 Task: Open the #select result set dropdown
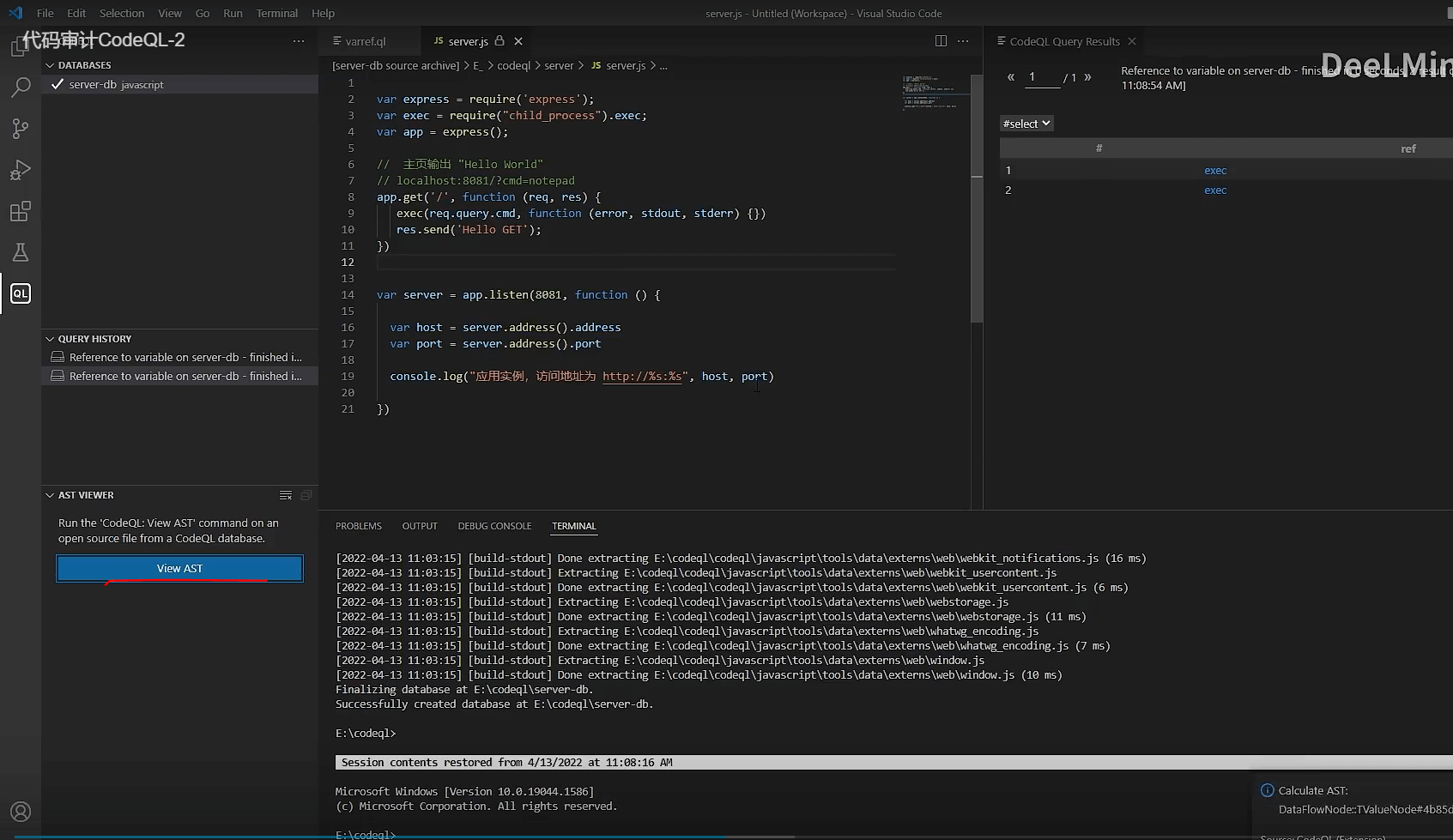point(1026,124)
